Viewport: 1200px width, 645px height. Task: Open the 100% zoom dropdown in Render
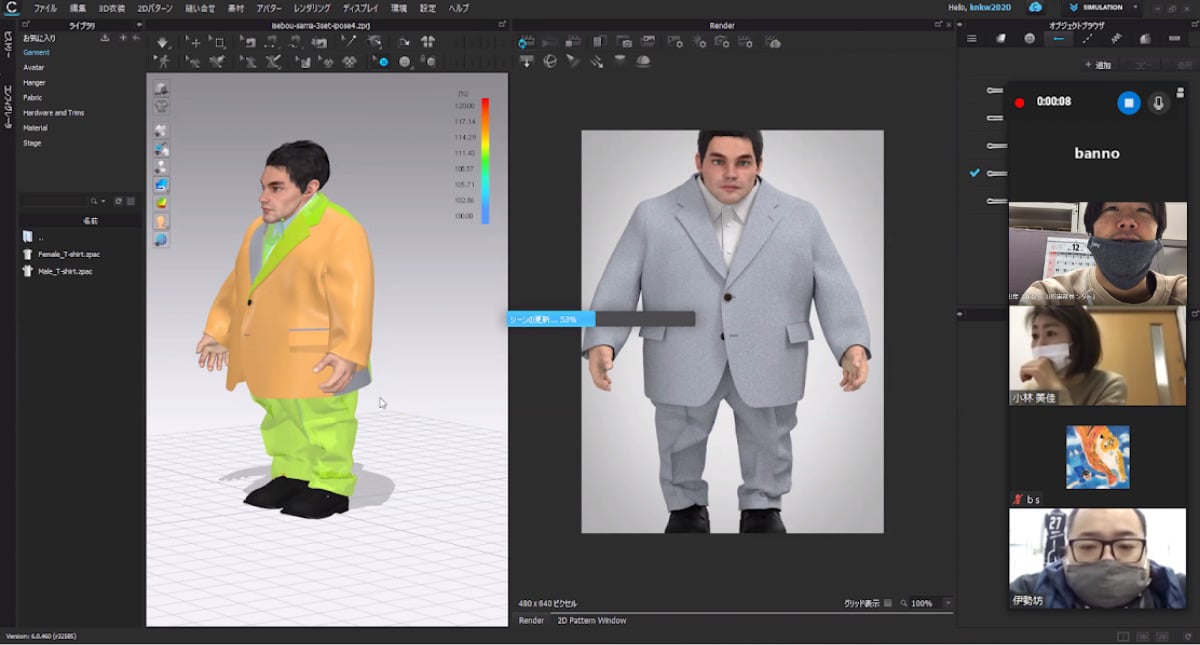coord(947,604)
